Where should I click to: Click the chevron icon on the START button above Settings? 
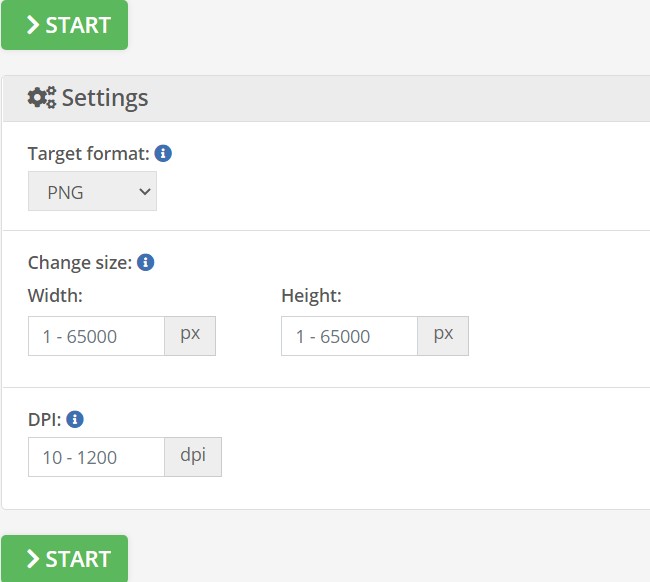[x=33, y=24]
